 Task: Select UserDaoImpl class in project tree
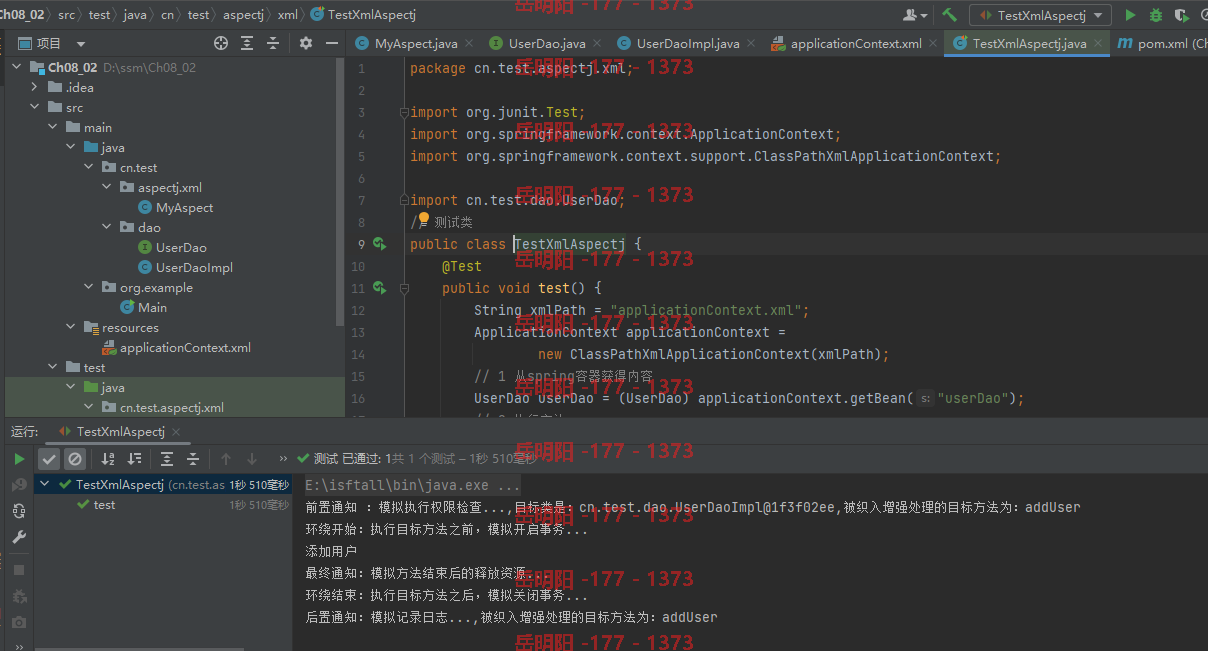[x=185, y=267]
